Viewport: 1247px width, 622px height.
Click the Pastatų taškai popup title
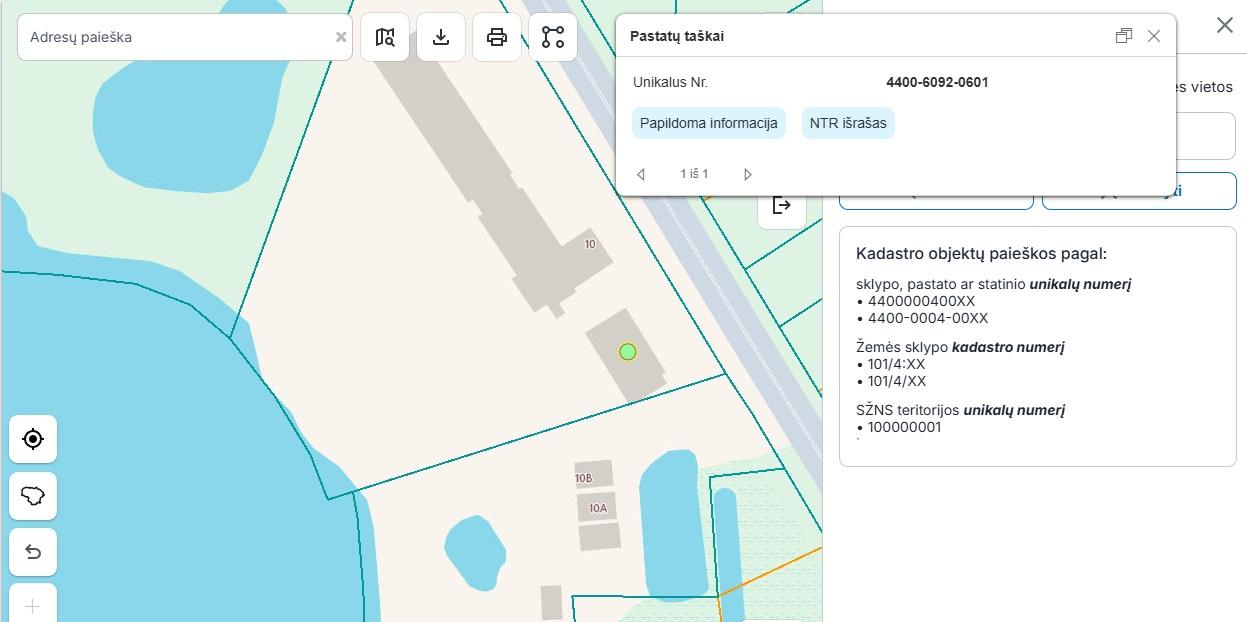[x=677, y=36]
